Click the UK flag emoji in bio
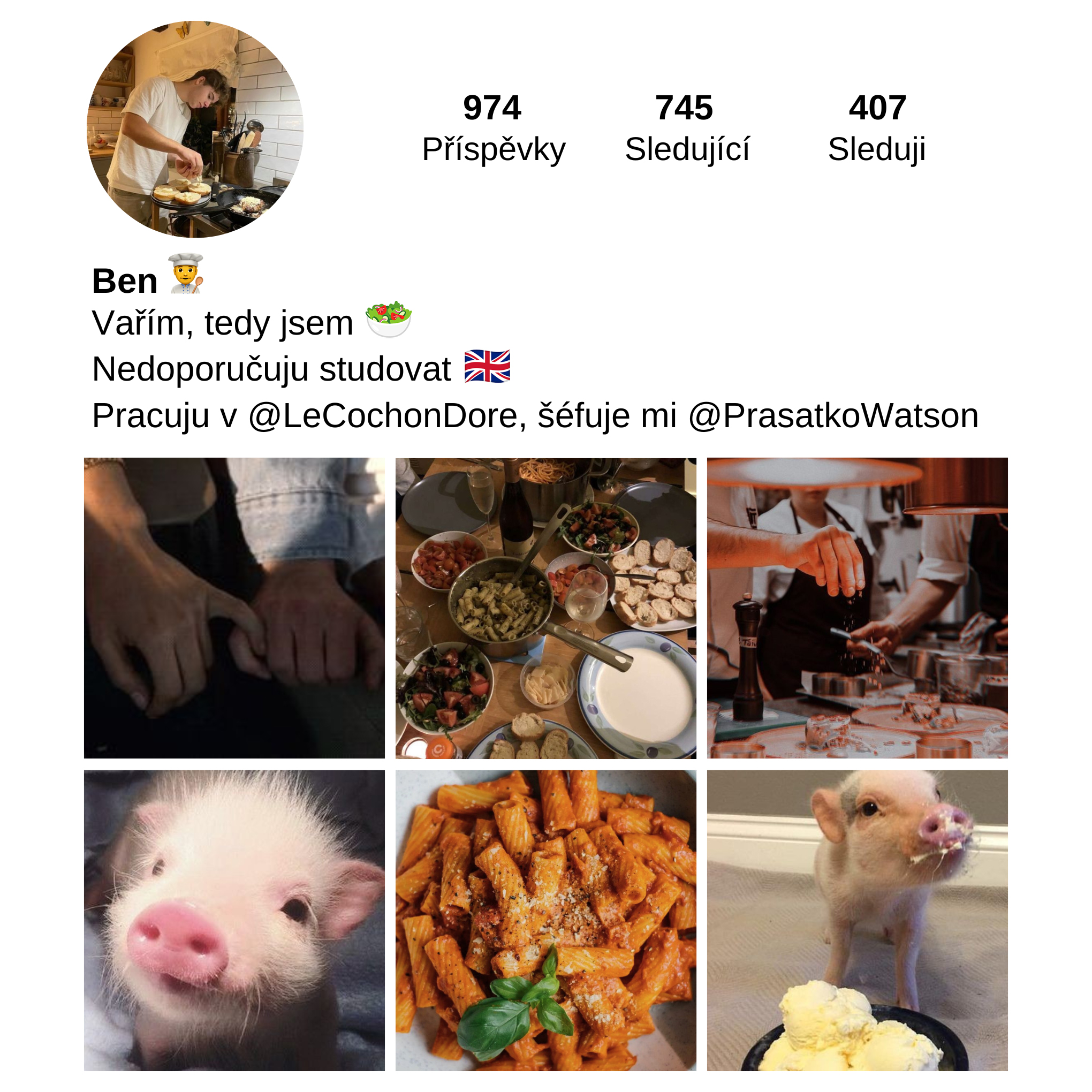1092x1092 pixels. click(487, 367)
